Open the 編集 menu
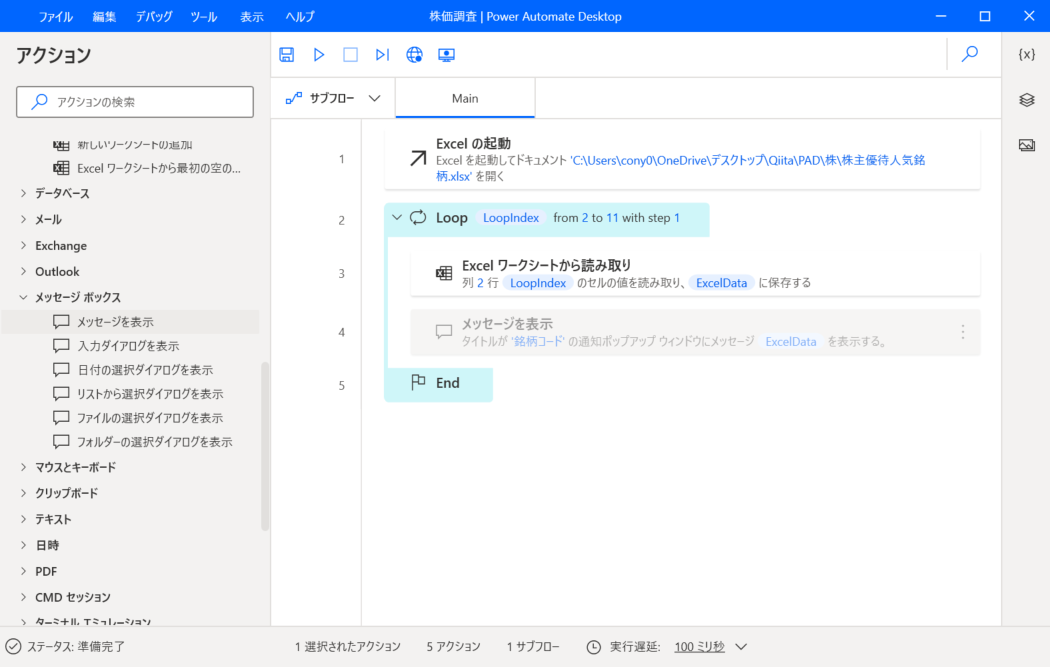Image resolution: width=1050 pixels, height=667 pixels. pyautogui.click(x=104, y=17)
